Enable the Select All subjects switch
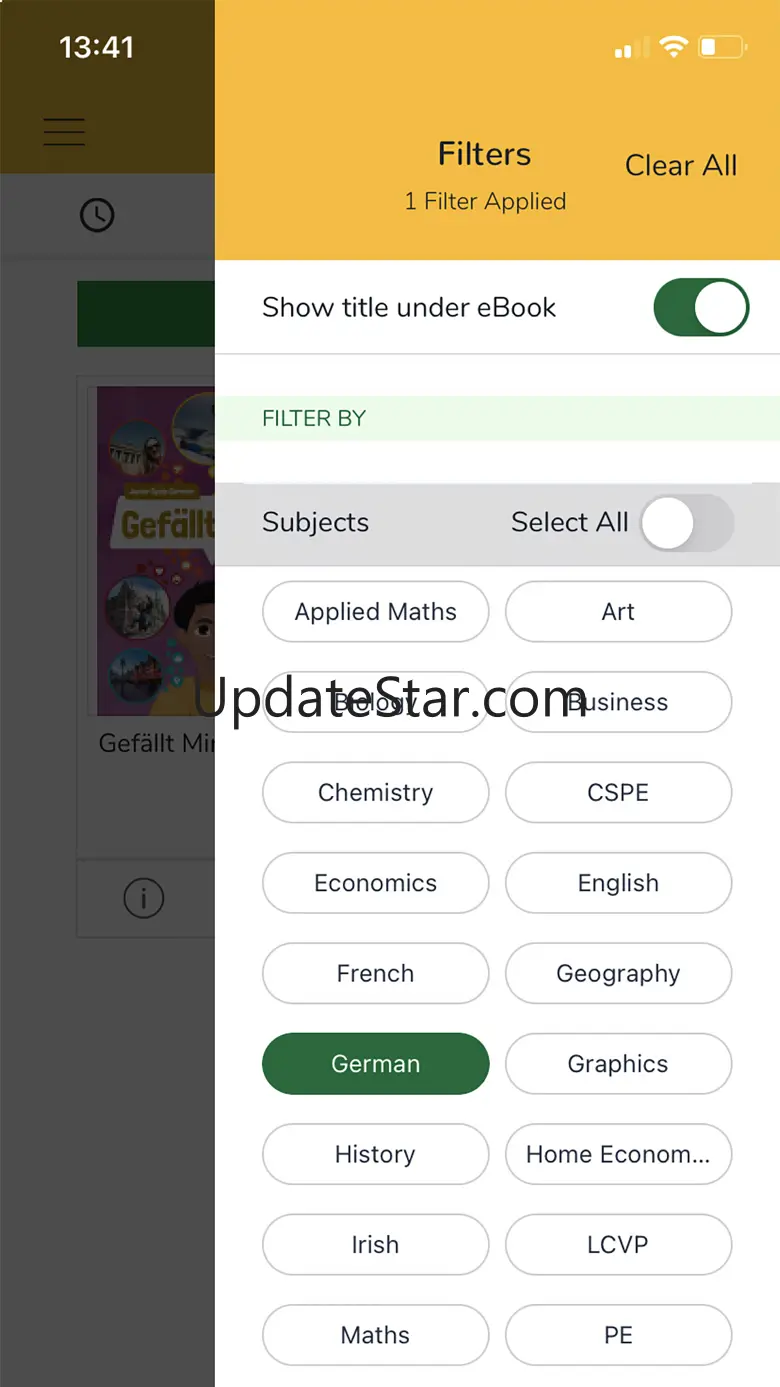The width and height of the screenshot is (780, 1387). point(686,522)
